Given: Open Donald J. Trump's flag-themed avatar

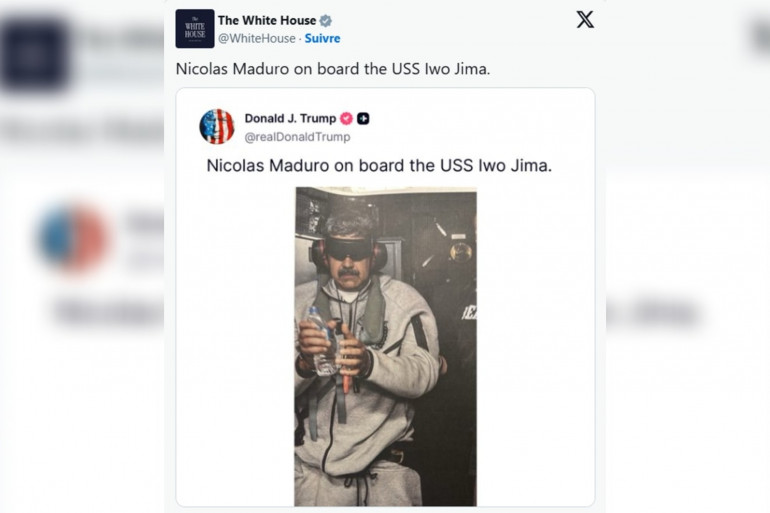Looking at the screenshot, I should (x=217, y=126).
